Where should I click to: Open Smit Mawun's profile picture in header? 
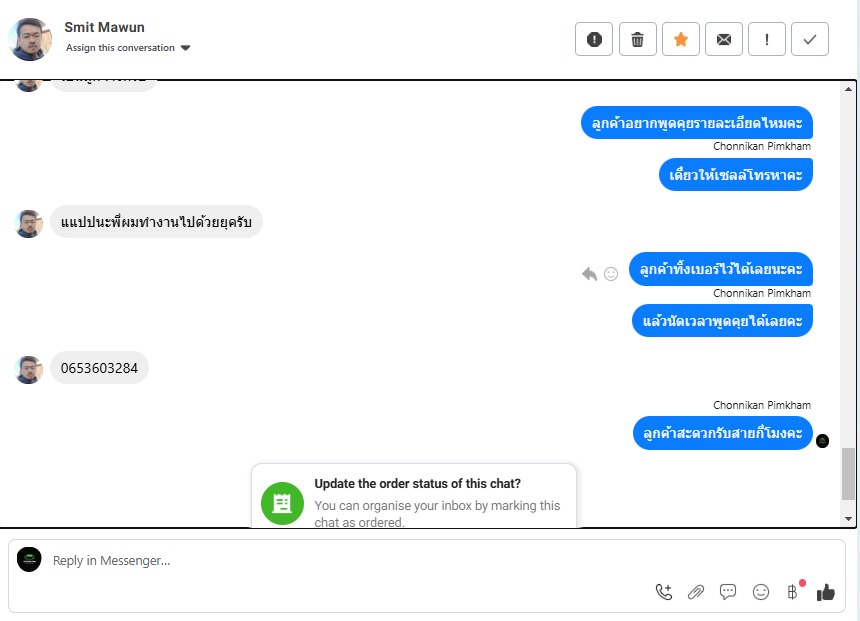pyautogui.click(x=30, y=39)
